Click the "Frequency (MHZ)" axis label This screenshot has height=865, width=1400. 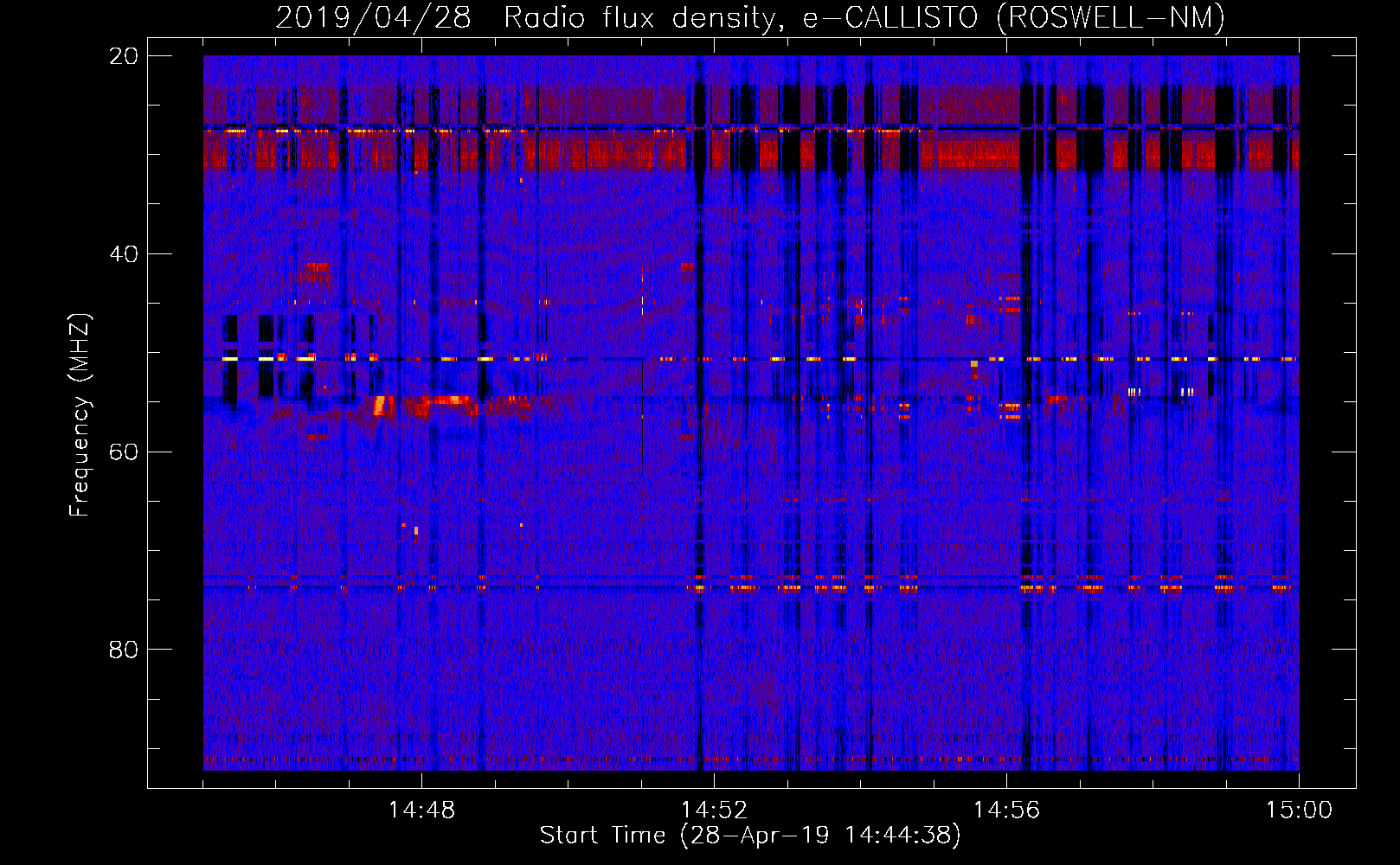(80, 415)
